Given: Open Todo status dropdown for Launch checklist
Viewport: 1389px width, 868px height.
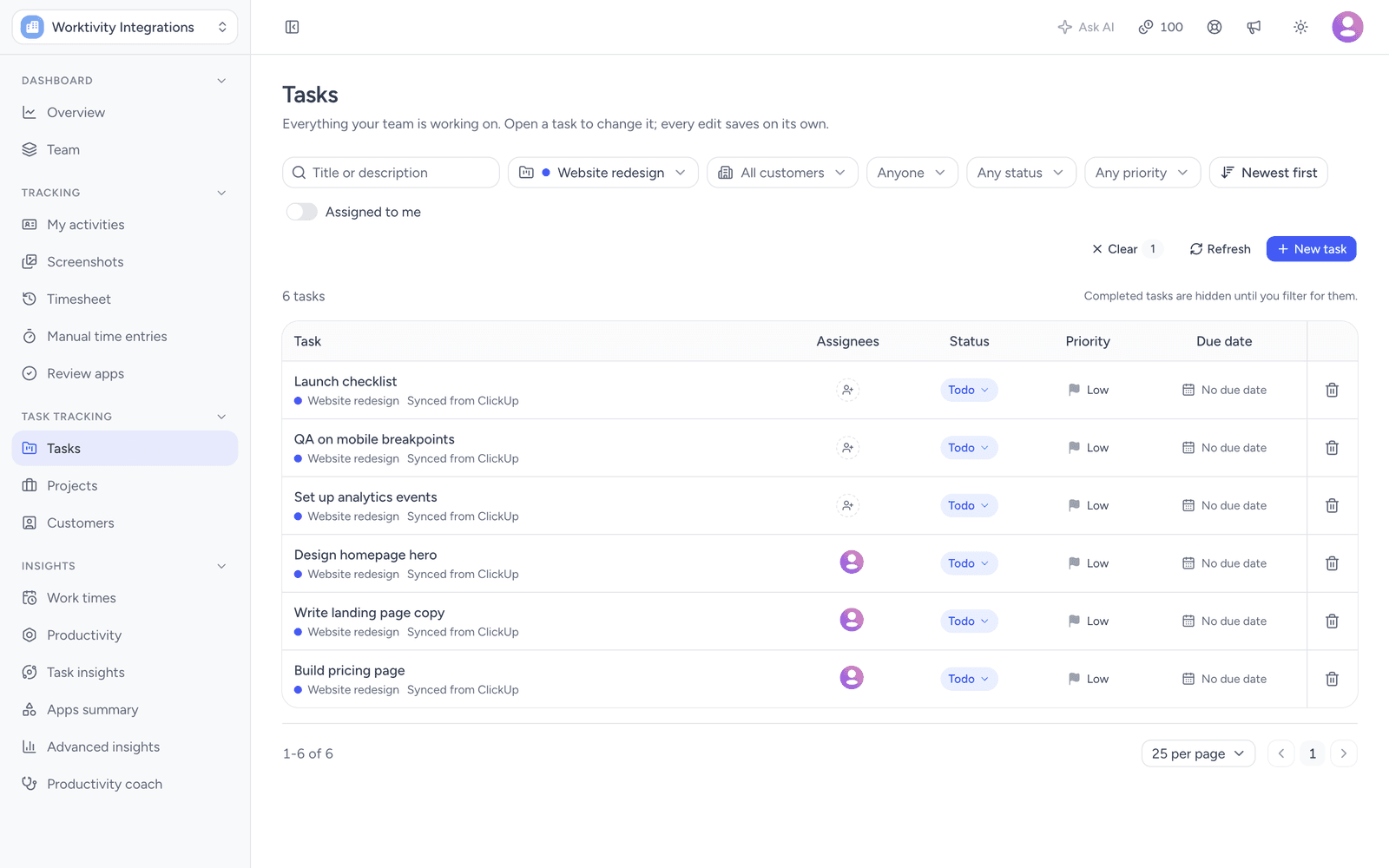Looking at the screenshot, I should click(969, 390).
